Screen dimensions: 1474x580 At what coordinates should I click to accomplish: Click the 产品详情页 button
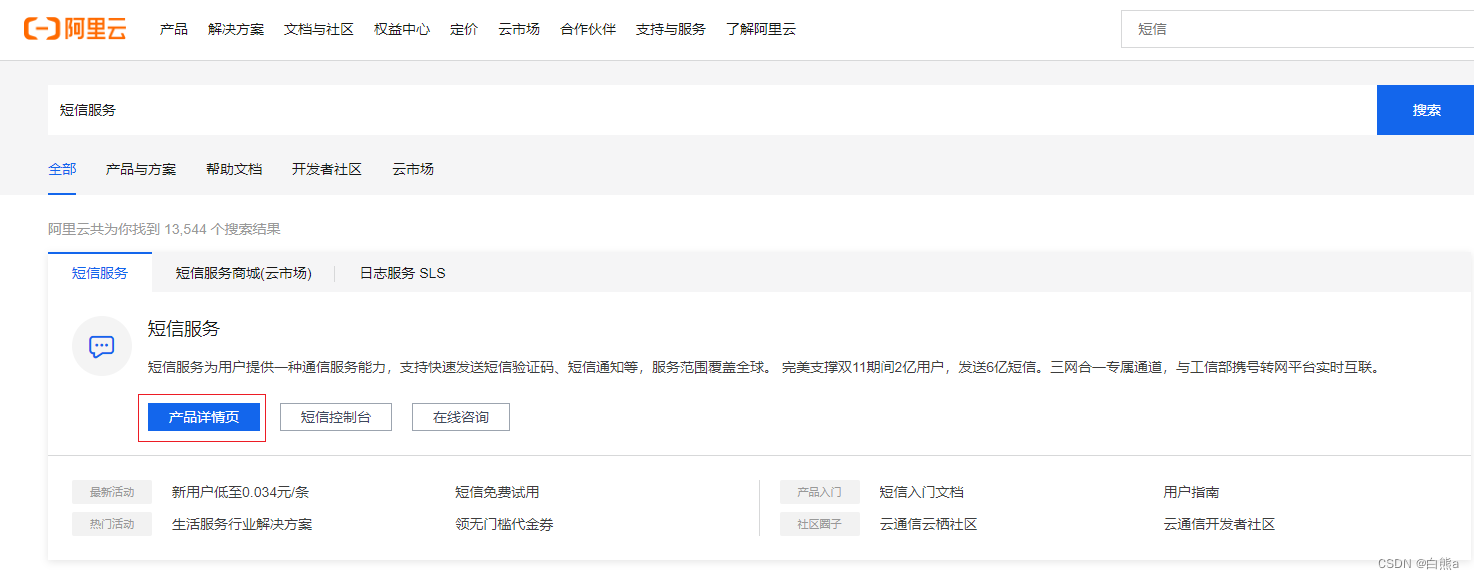coord(204,417)
